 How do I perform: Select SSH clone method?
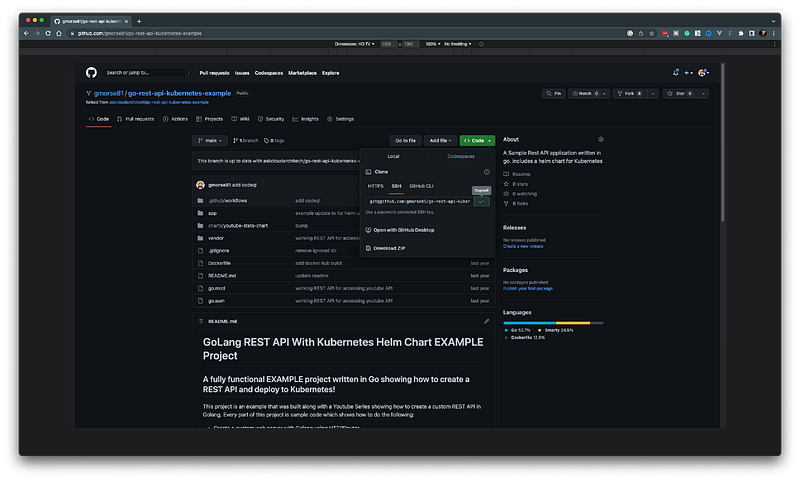pyautogui.click(x=396, y=186)
